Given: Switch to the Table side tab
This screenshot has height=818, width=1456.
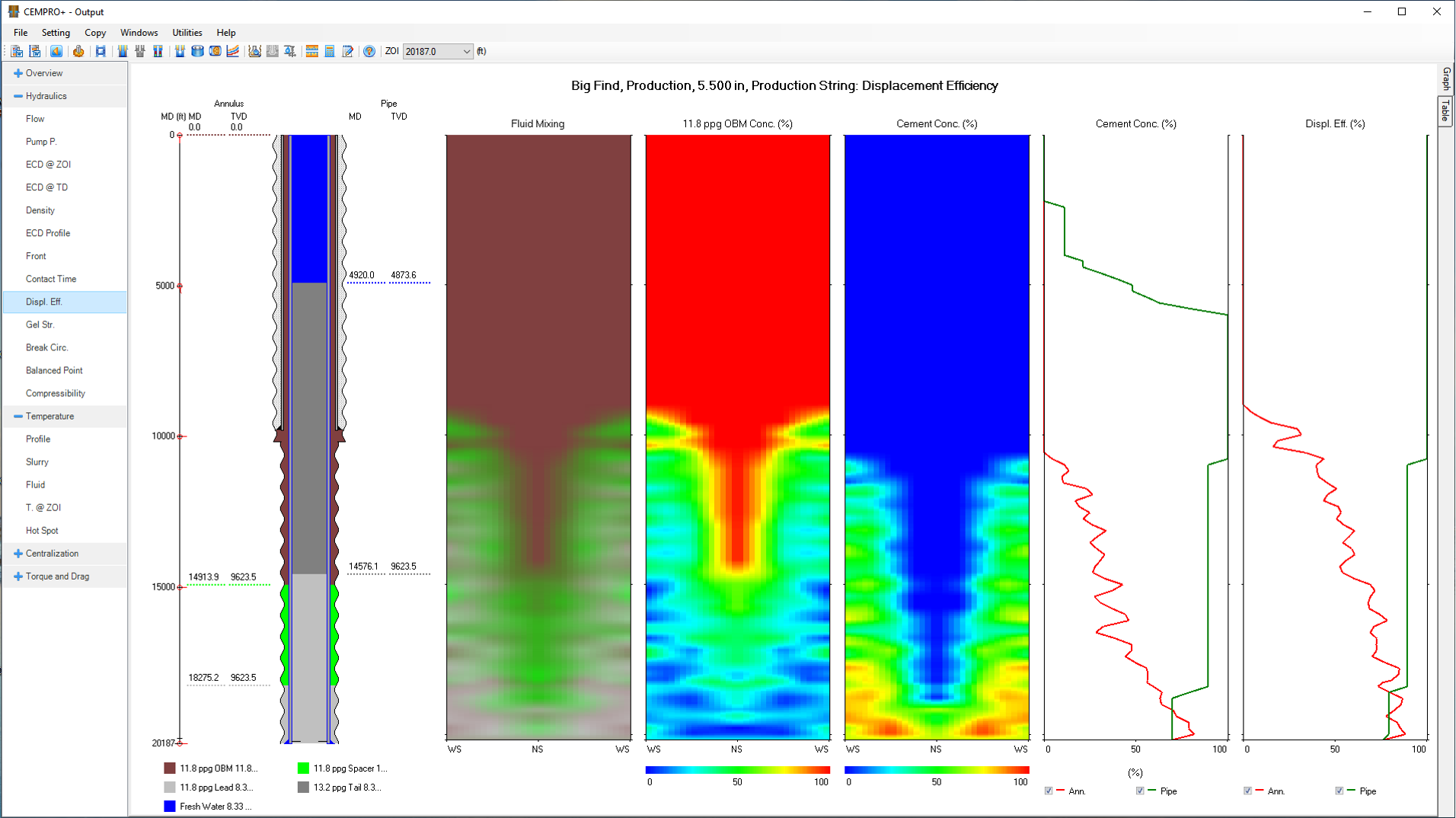Looking at the screenshot, I should point(1445,111).
